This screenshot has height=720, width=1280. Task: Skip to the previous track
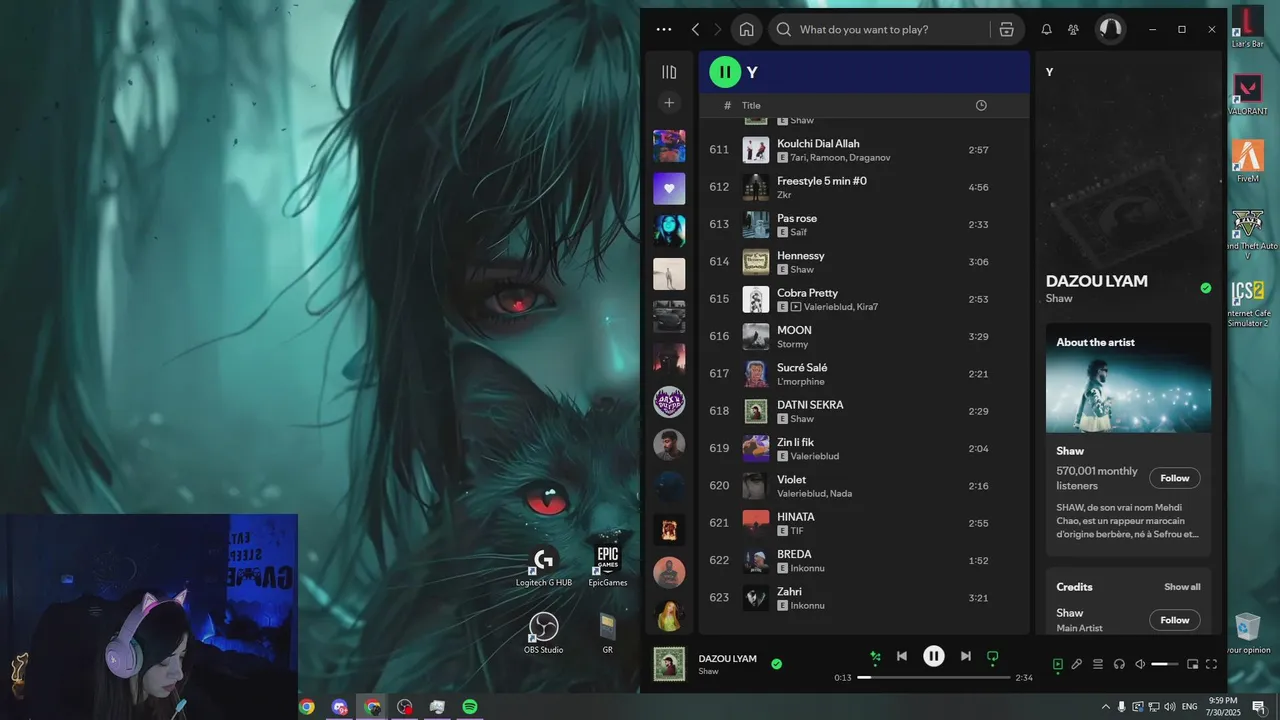coord(902,656)
